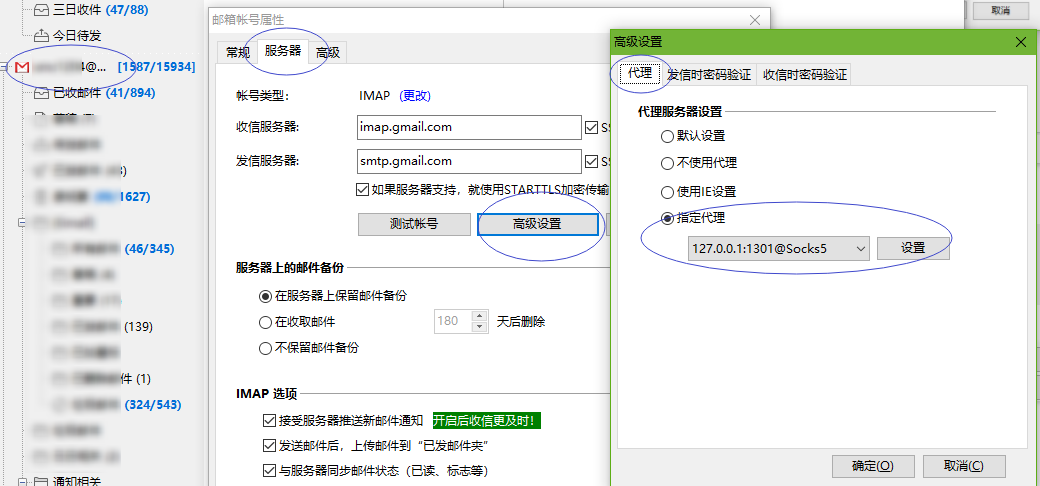
Task: Open the 收信时密码验证 tab
Action: point(805,74)
